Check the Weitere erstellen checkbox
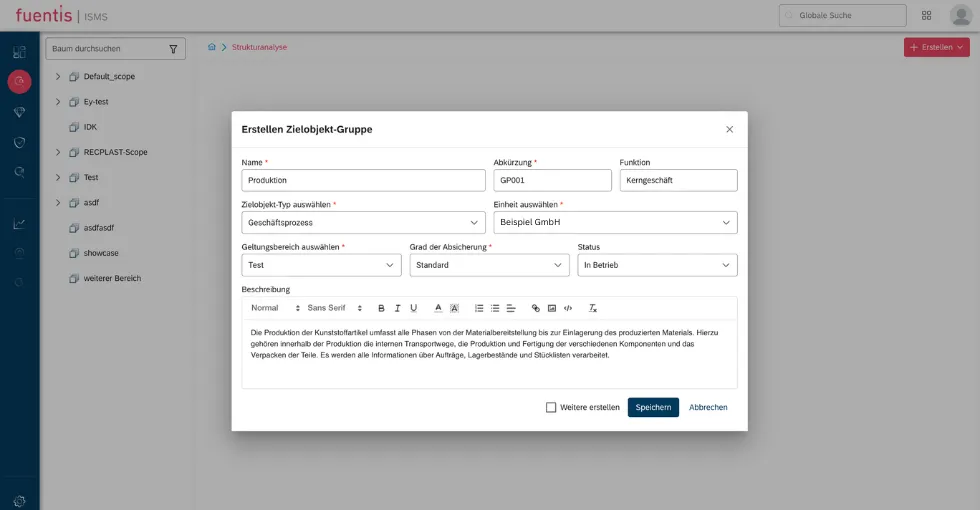 (551, 408)
